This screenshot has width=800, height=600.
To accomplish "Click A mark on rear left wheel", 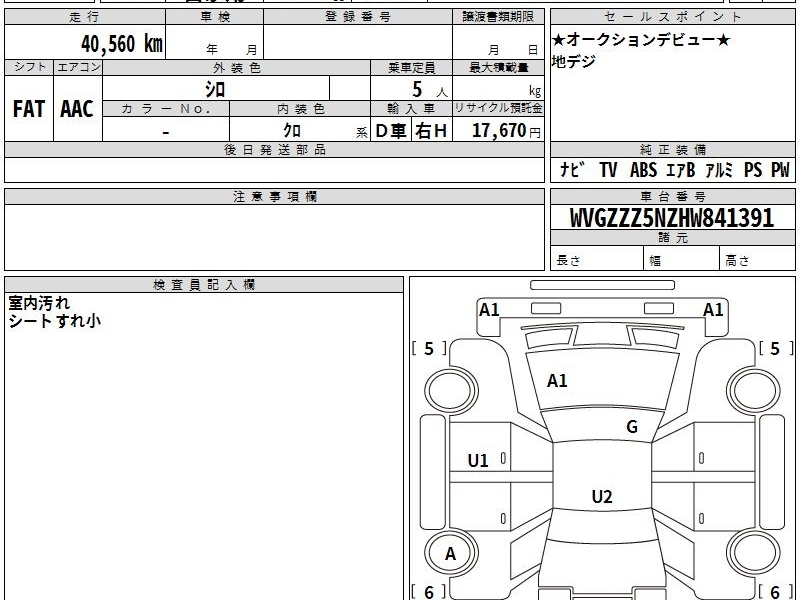I will tap(450, 554).
